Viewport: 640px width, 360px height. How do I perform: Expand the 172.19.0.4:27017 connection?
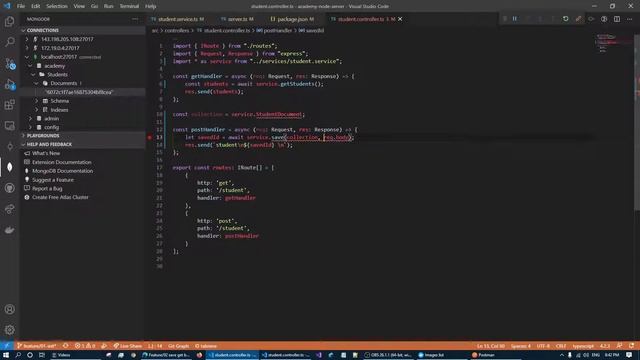point(27,48)
